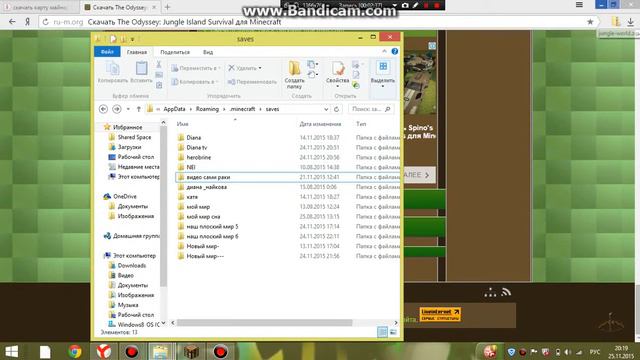This screenshot has width=640, height=360.
Task: Click the Windows Start button
Action: 11,351
